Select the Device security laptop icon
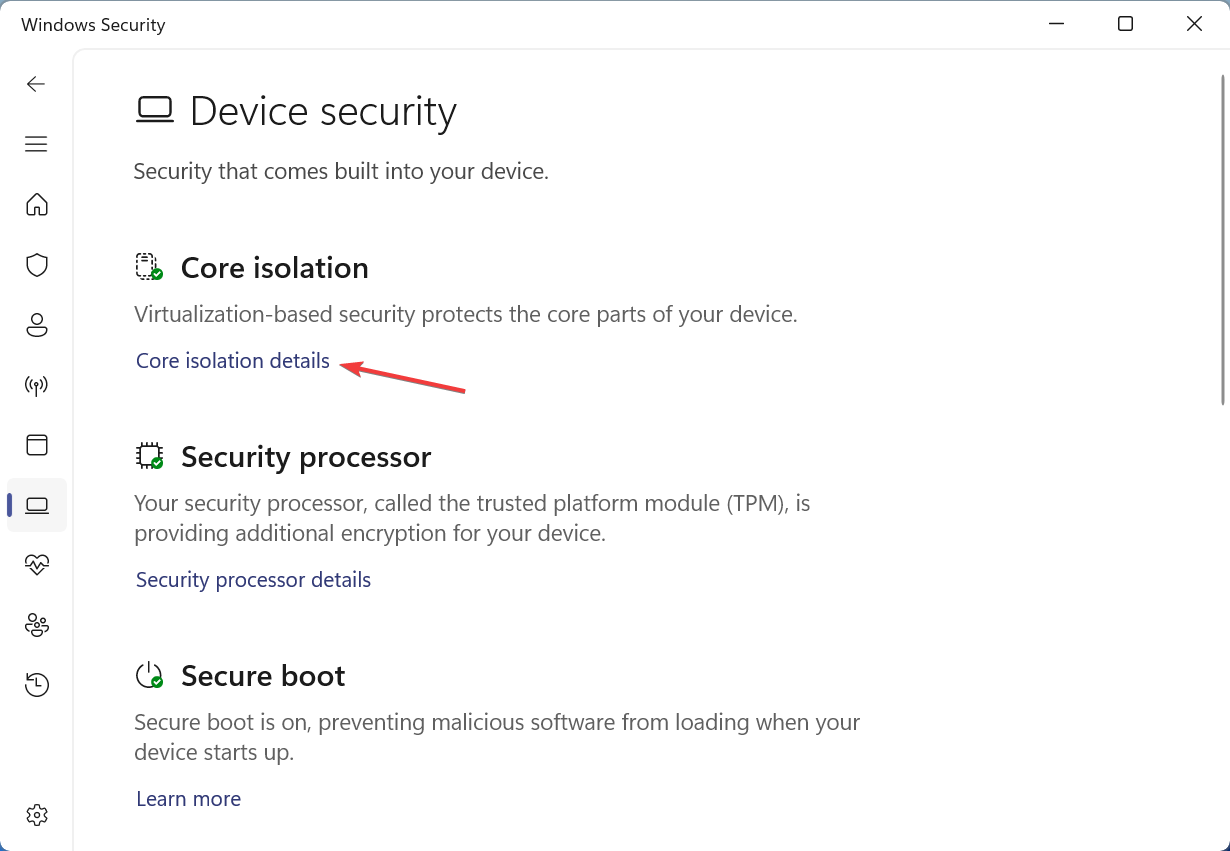The width and height of the screenshot is (1230, 851). point(37,505)
